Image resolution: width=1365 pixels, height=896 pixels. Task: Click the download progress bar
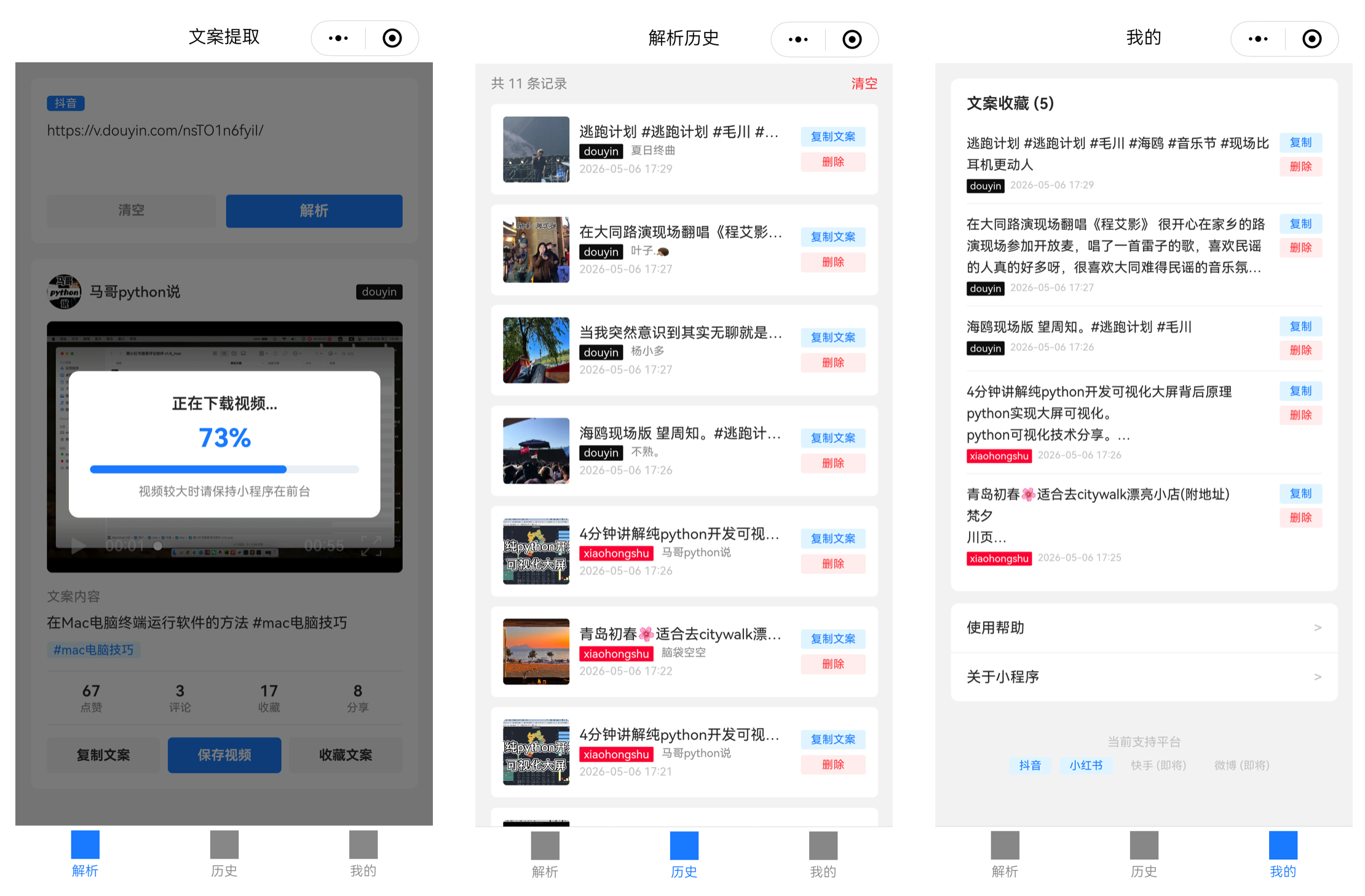click(x=224, y=469)
